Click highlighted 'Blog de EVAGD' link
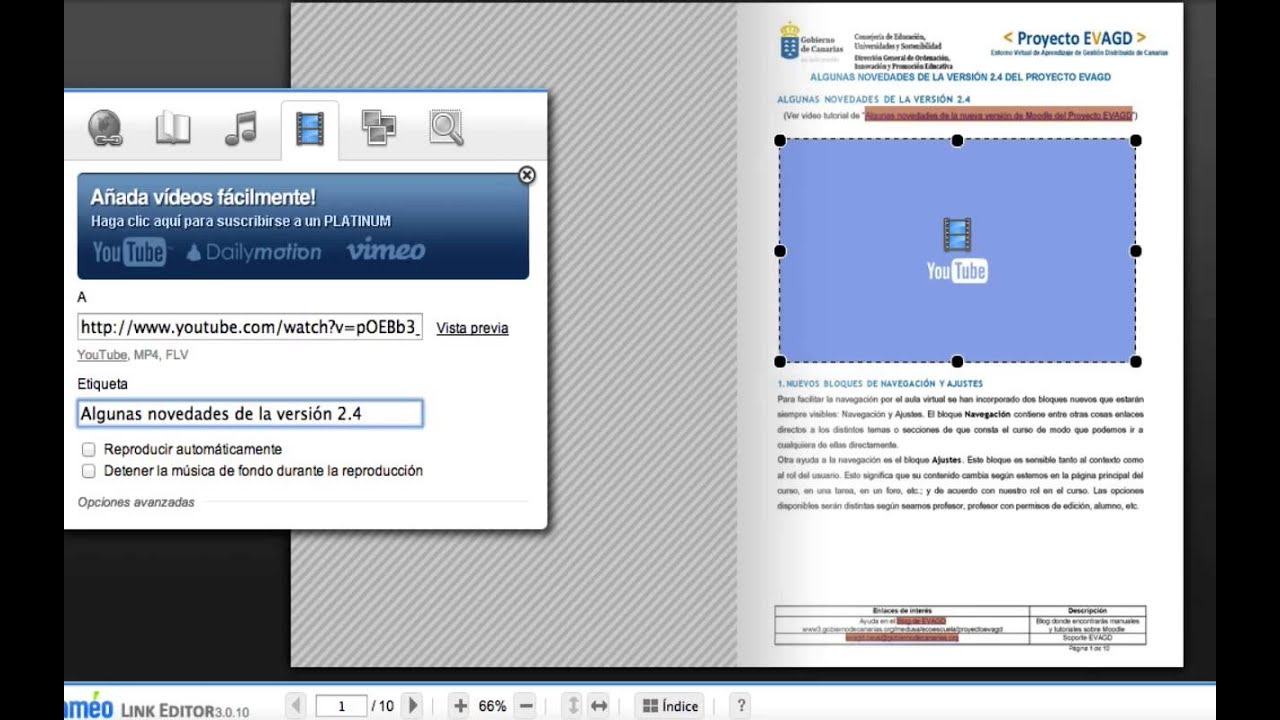This screenshot has width=1280, height=720. coord(921,621)
